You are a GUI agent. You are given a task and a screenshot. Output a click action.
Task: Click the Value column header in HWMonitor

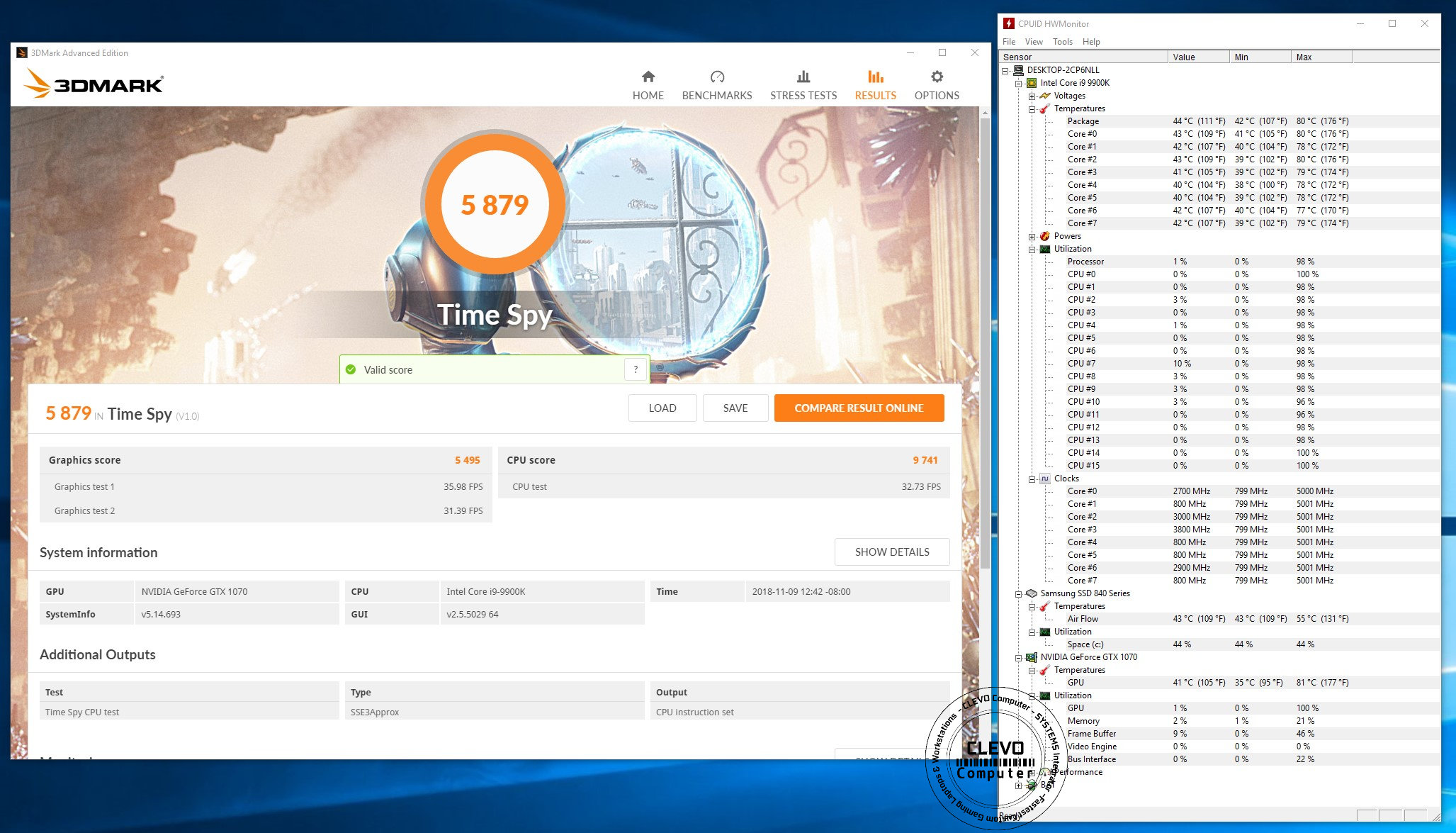(x=1198, y=57)
